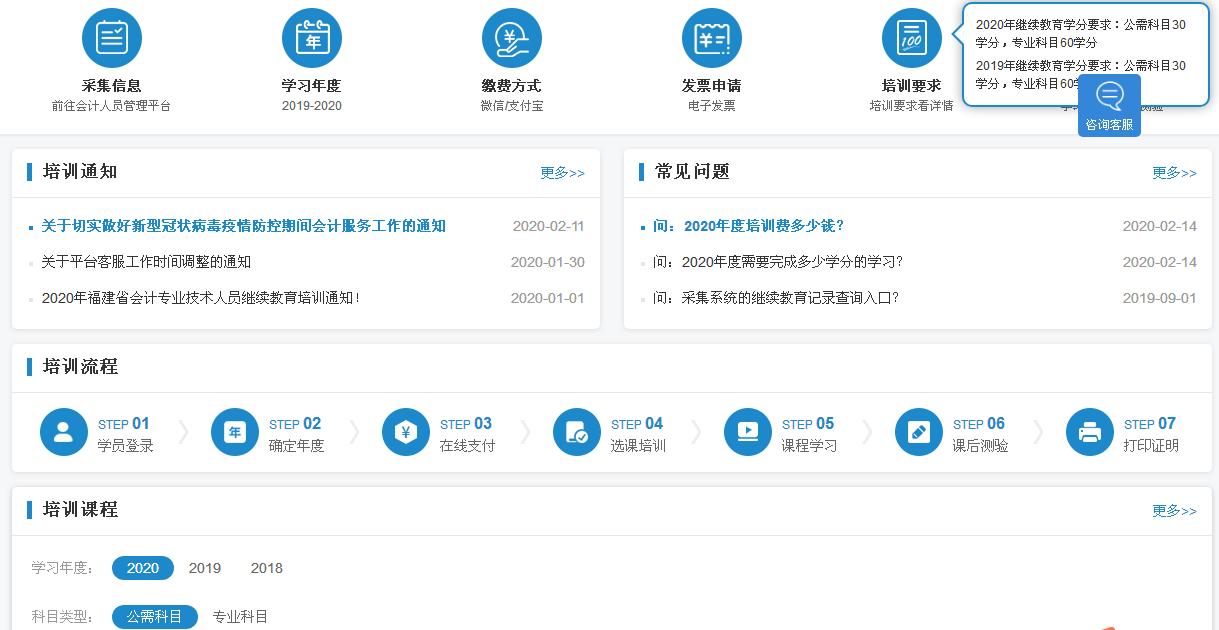Select 2019 as the study year

point(205,568)
